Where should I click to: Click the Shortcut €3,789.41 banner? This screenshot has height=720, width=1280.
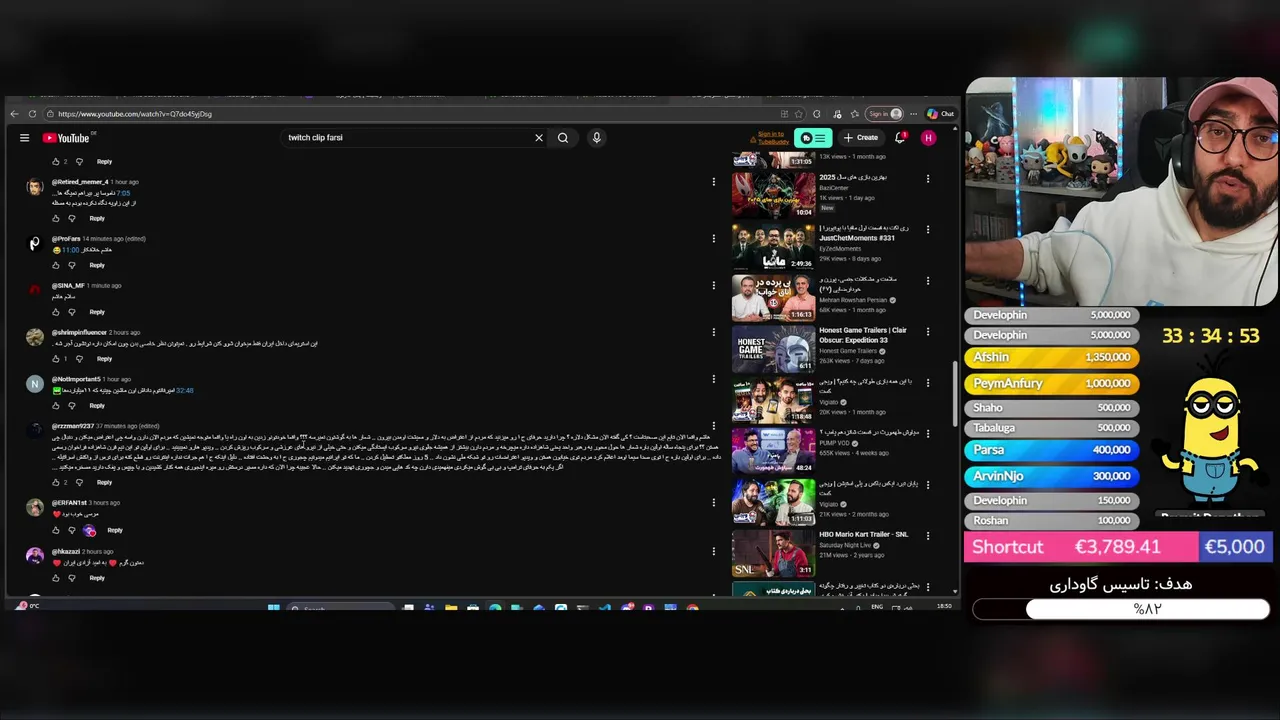tap(1081, 547)
